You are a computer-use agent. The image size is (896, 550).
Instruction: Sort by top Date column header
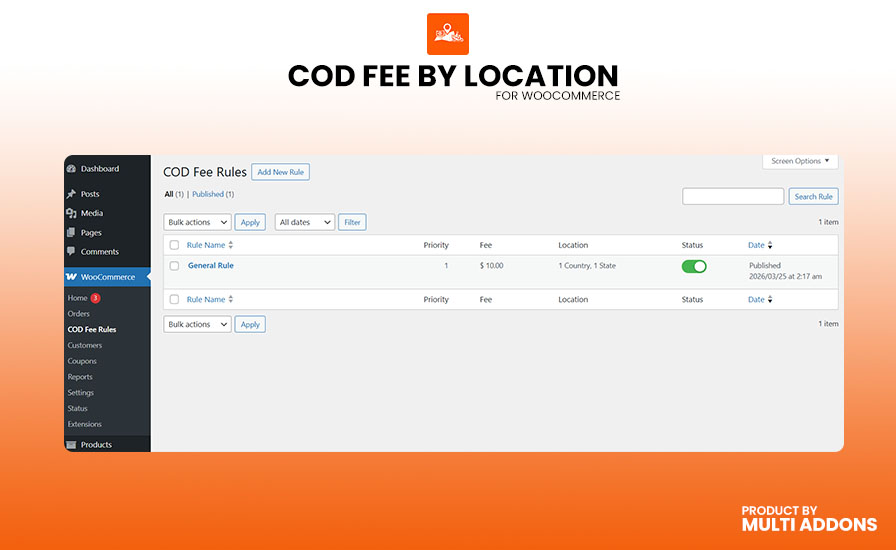(756, 245)
